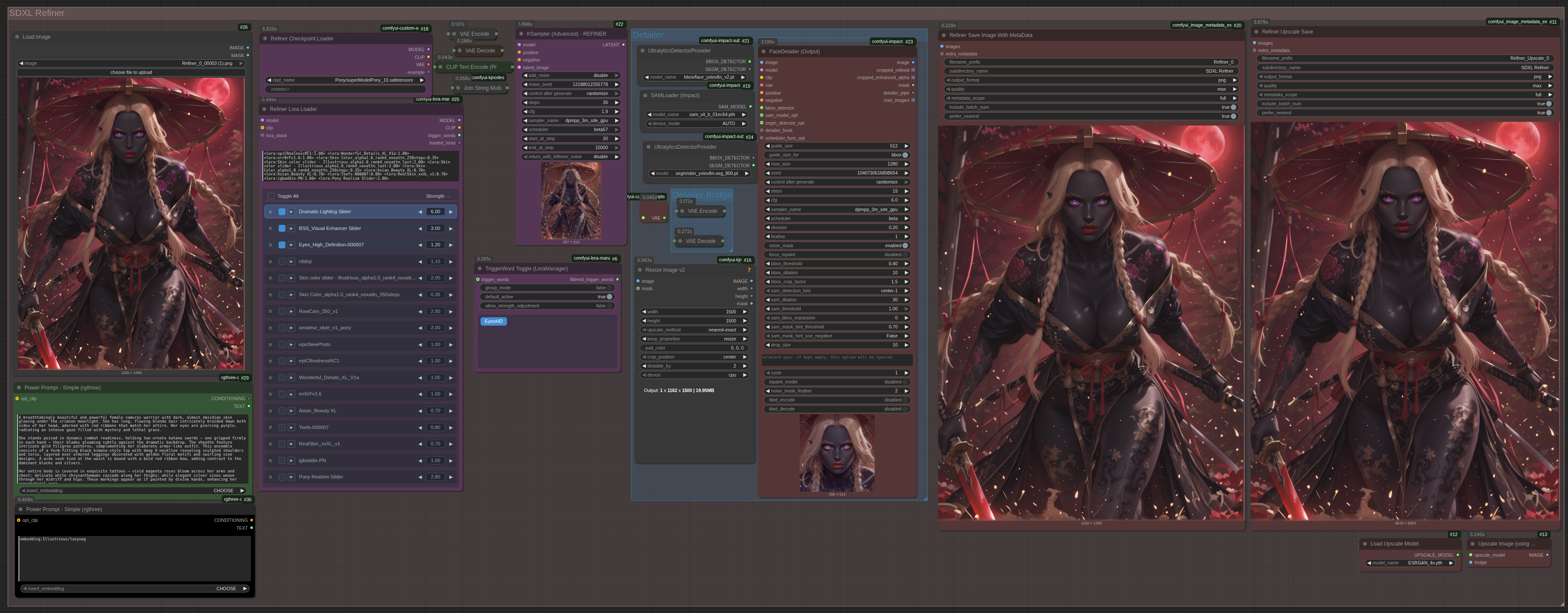
Task: Open upscale_method dropdown in Resize Image v2
Action: click(694, 330)
